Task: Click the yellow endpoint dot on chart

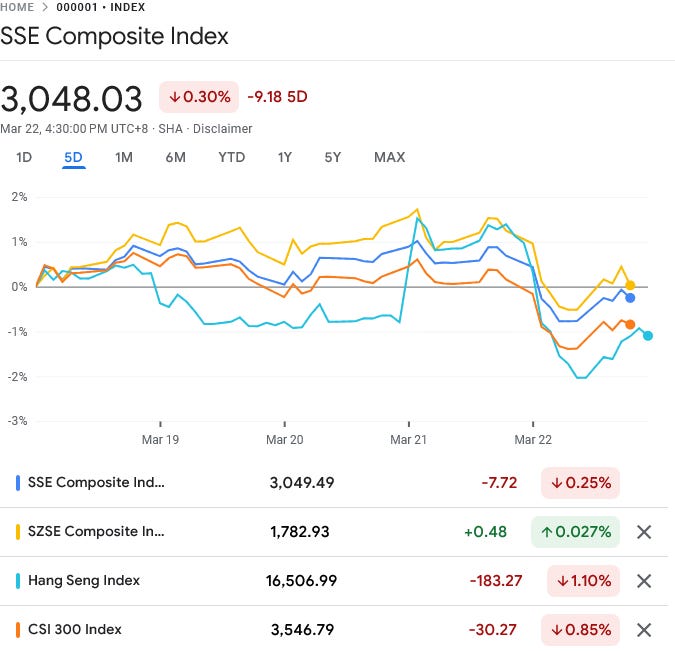Action: 630,285
